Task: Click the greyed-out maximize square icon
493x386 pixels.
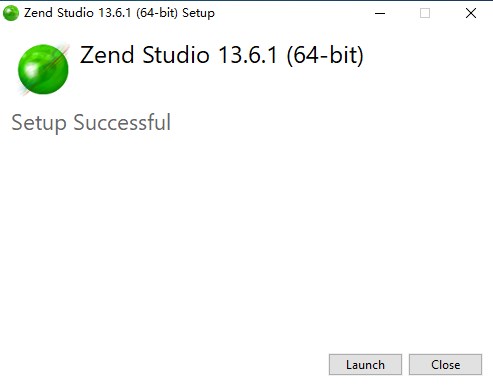Action: (x=425, y=13)
